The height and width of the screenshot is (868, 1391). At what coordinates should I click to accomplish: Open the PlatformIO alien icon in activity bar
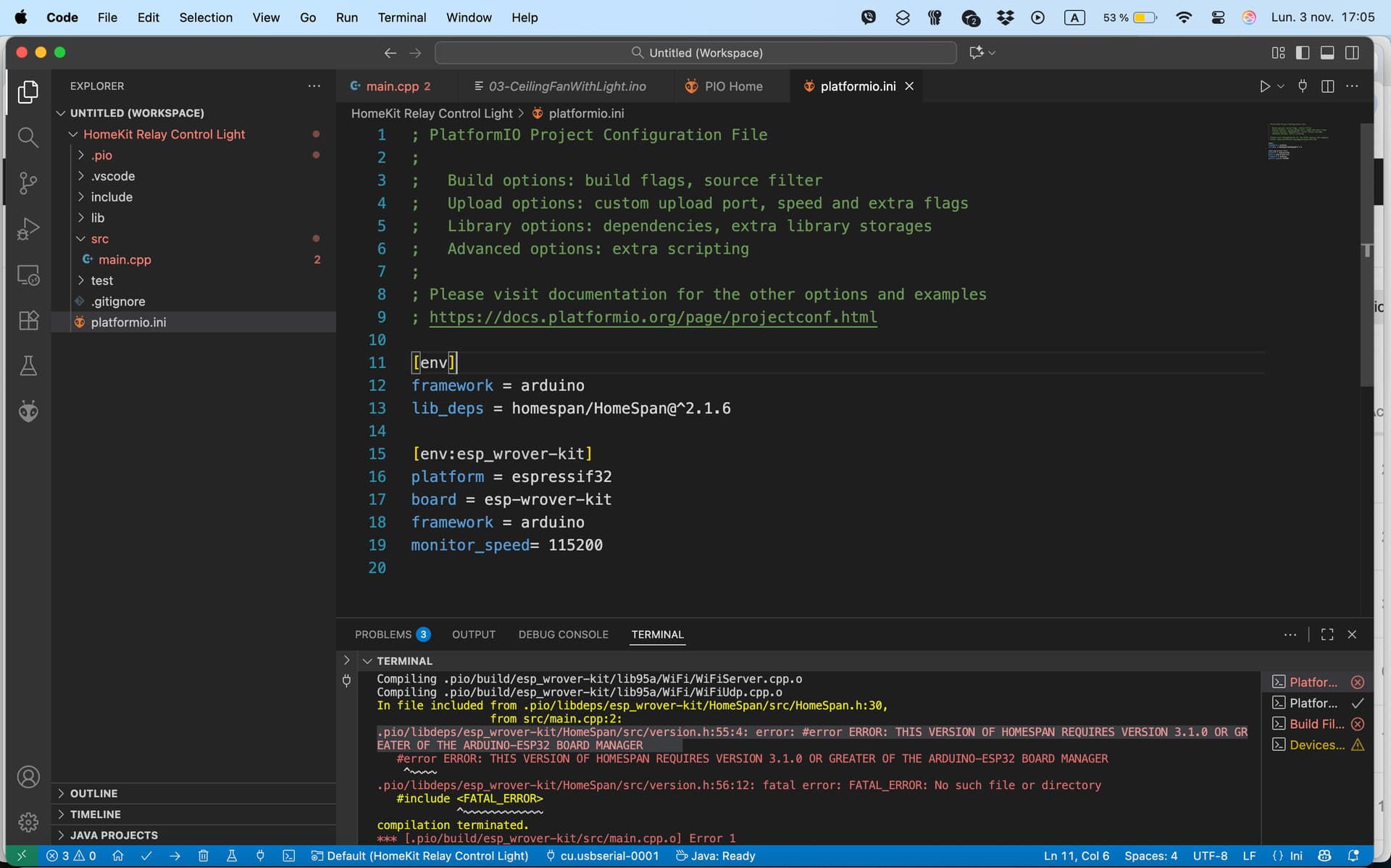pyautogui.click(x=28, y=412)
